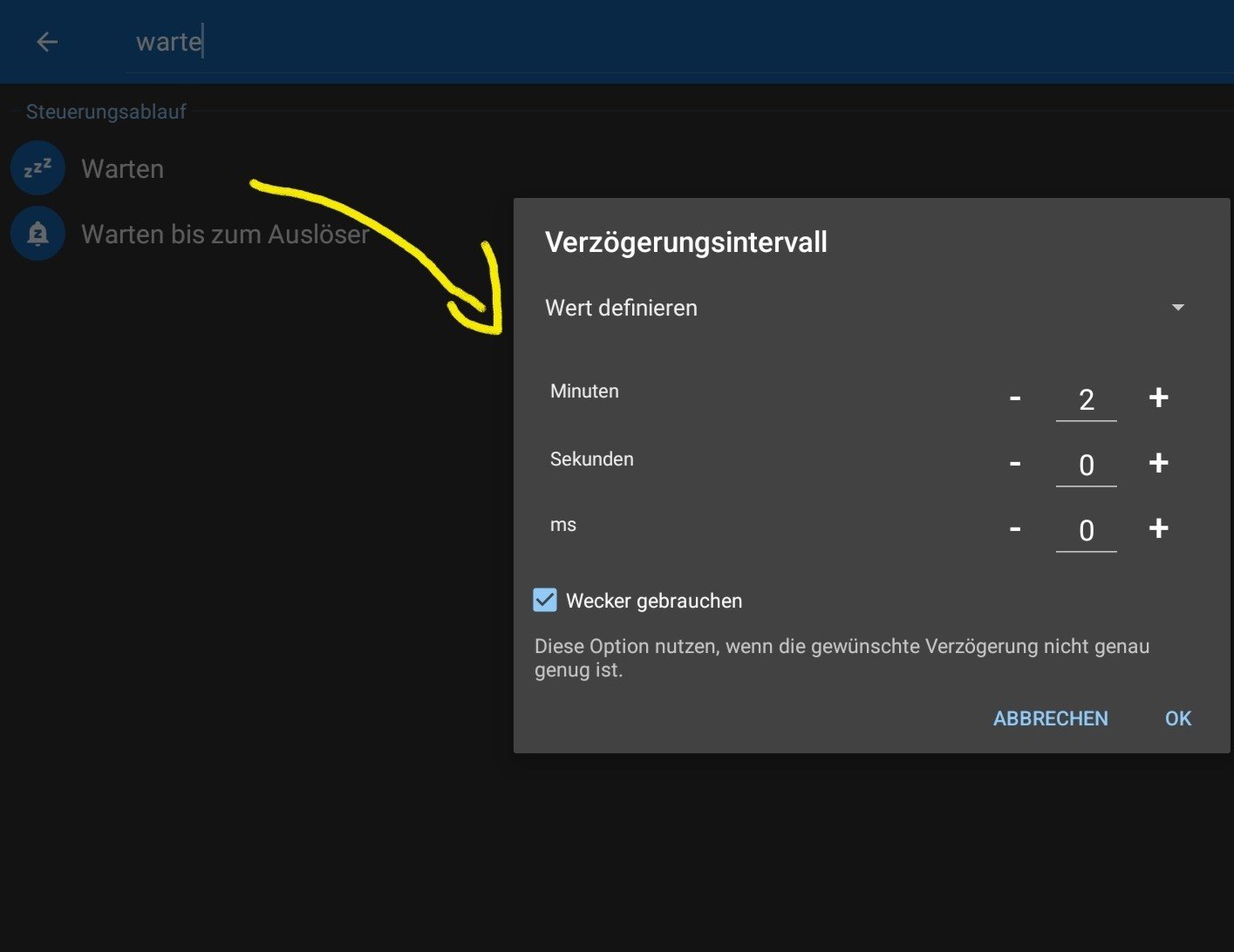Select the Wert definieren text
Screen dimensions: 1234x952
[x=621, y=308]
